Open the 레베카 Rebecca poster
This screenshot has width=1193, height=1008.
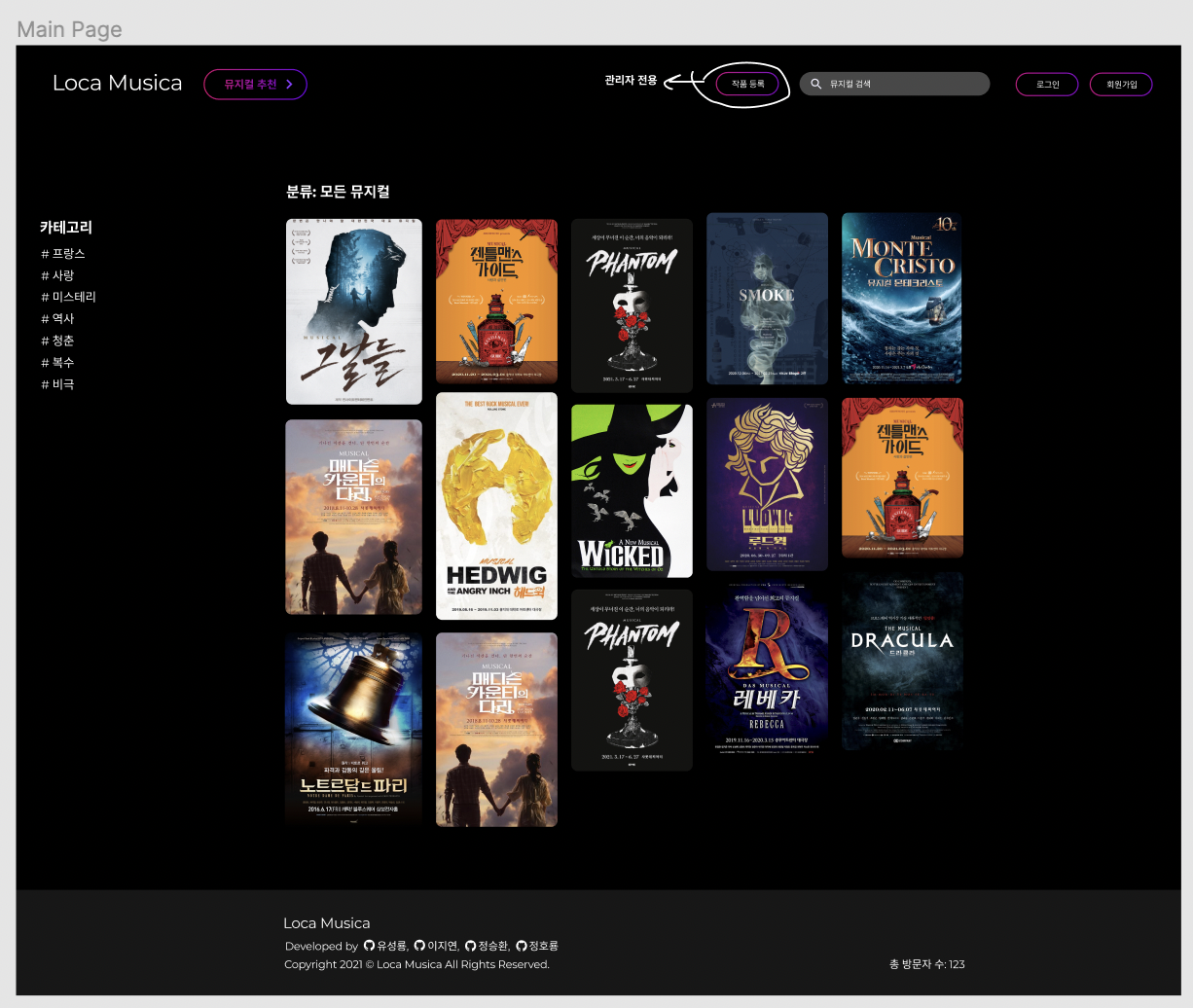[767, 669]
